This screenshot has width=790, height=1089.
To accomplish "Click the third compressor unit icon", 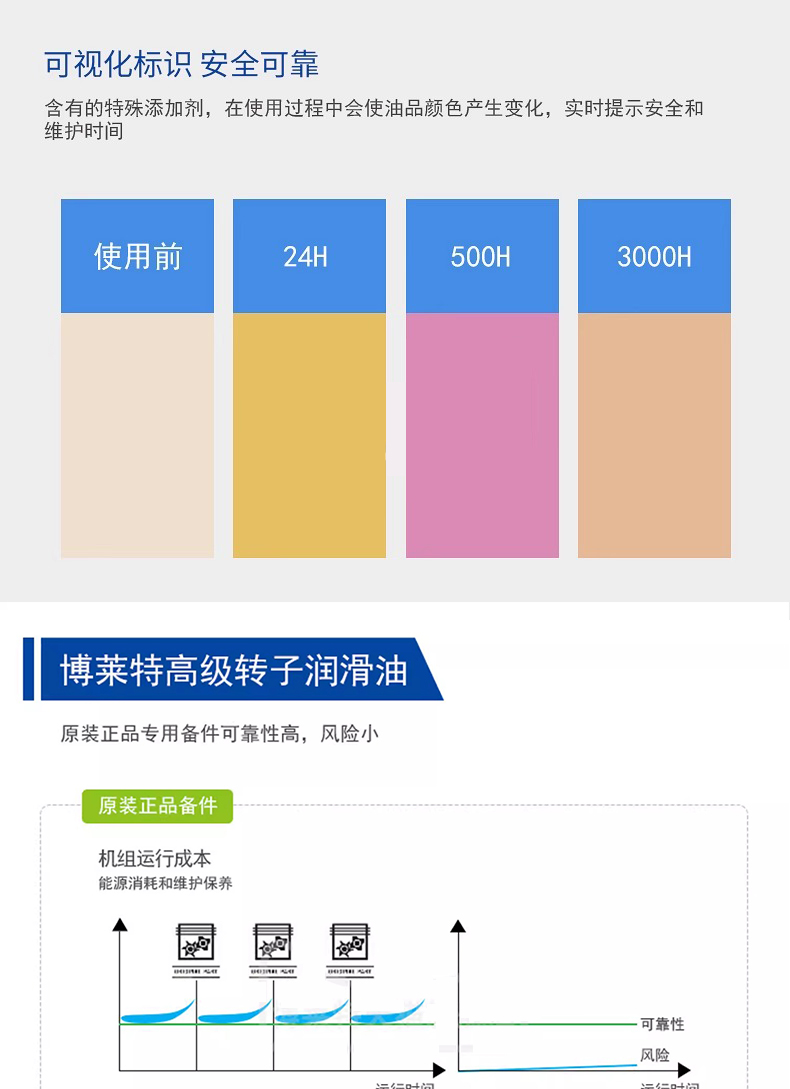I will [x=350, y=942].
